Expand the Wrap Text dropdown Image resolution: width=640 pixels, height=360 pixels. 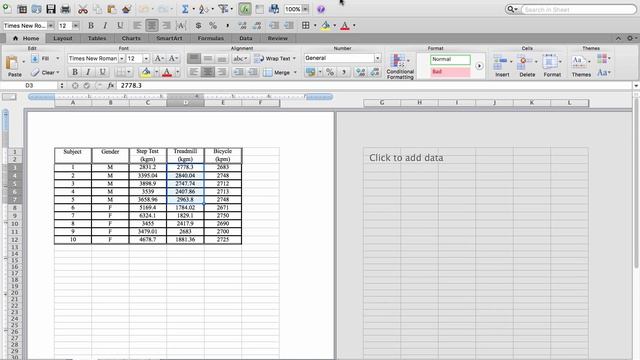click(x=294, y=58)
